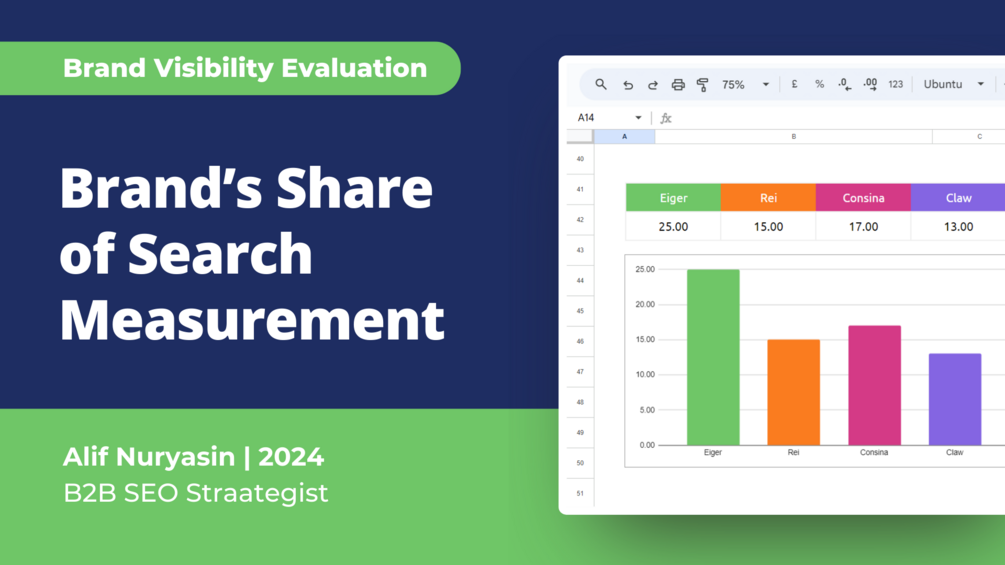Select the Eiger header cell
The image size is (1005, 565).
pos(673,197)
